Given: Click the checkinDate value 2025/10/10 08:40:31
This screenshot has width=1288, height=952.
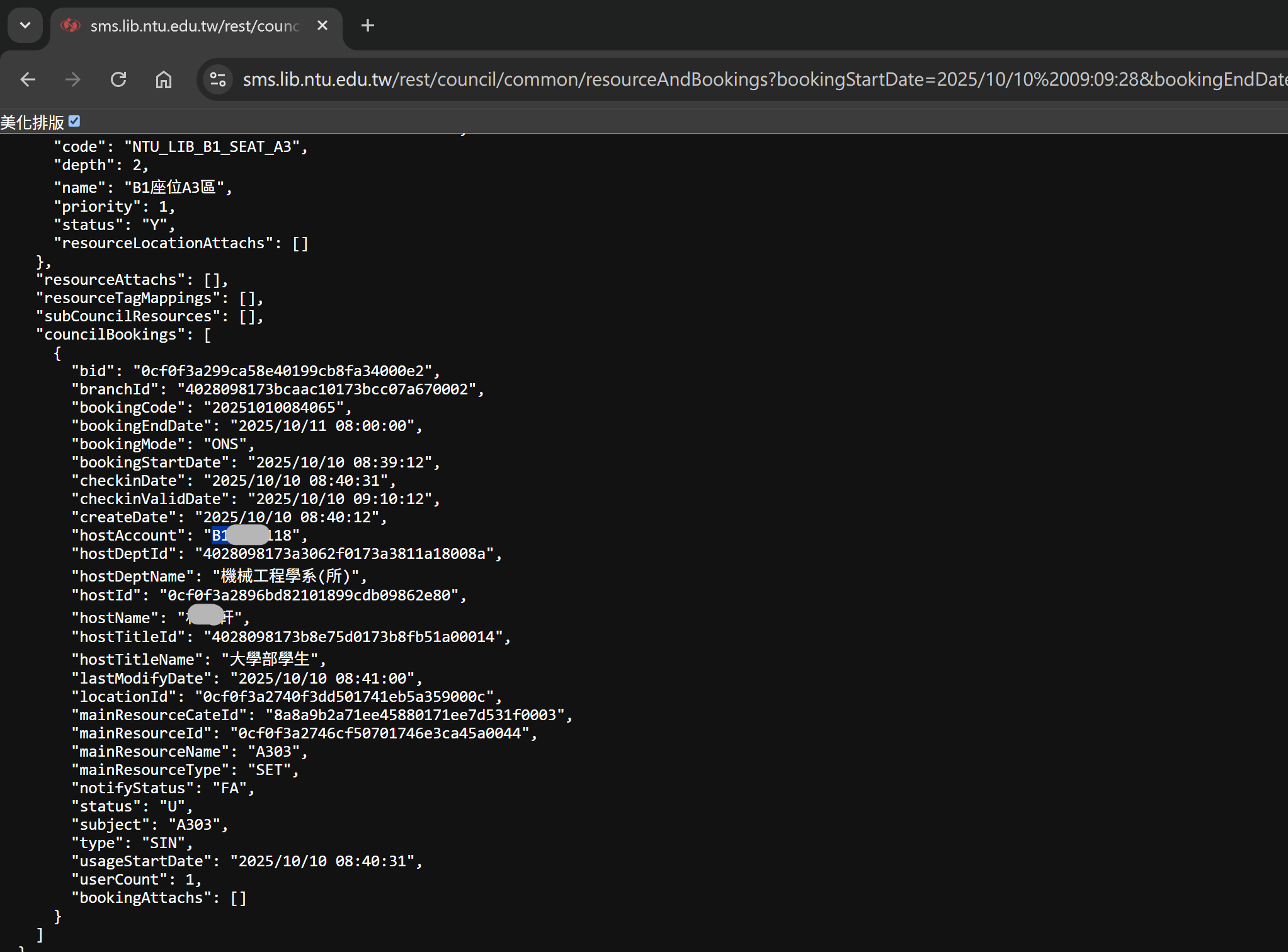Looking at the screenshot, I should point(295,481).
